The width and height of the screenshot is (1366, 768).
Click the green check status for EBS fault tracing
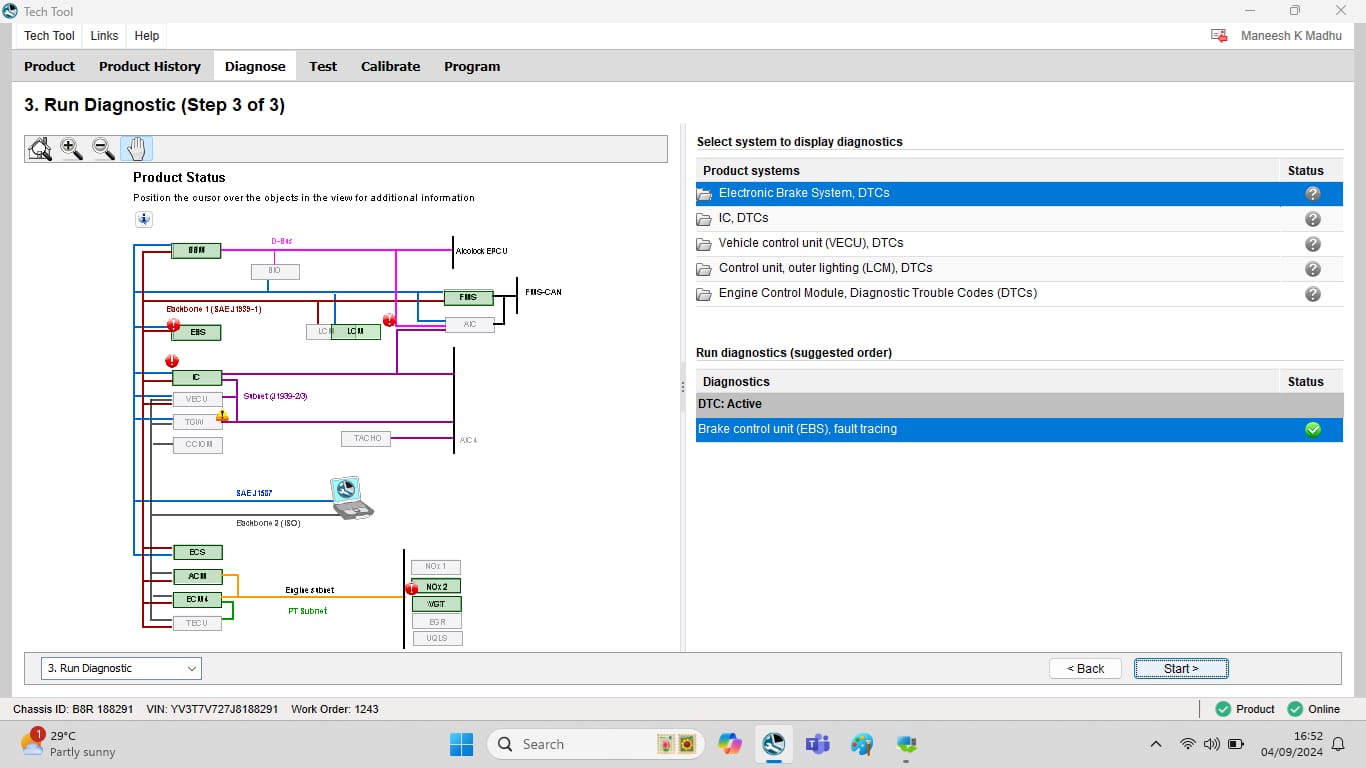click(x=1313, y=429)
